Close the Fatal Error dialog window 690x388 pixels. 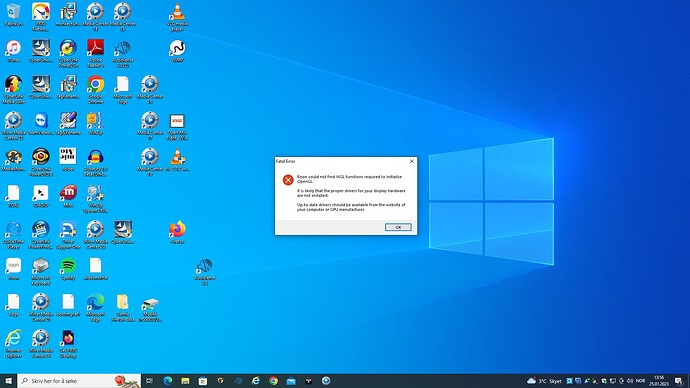(412, 161)
